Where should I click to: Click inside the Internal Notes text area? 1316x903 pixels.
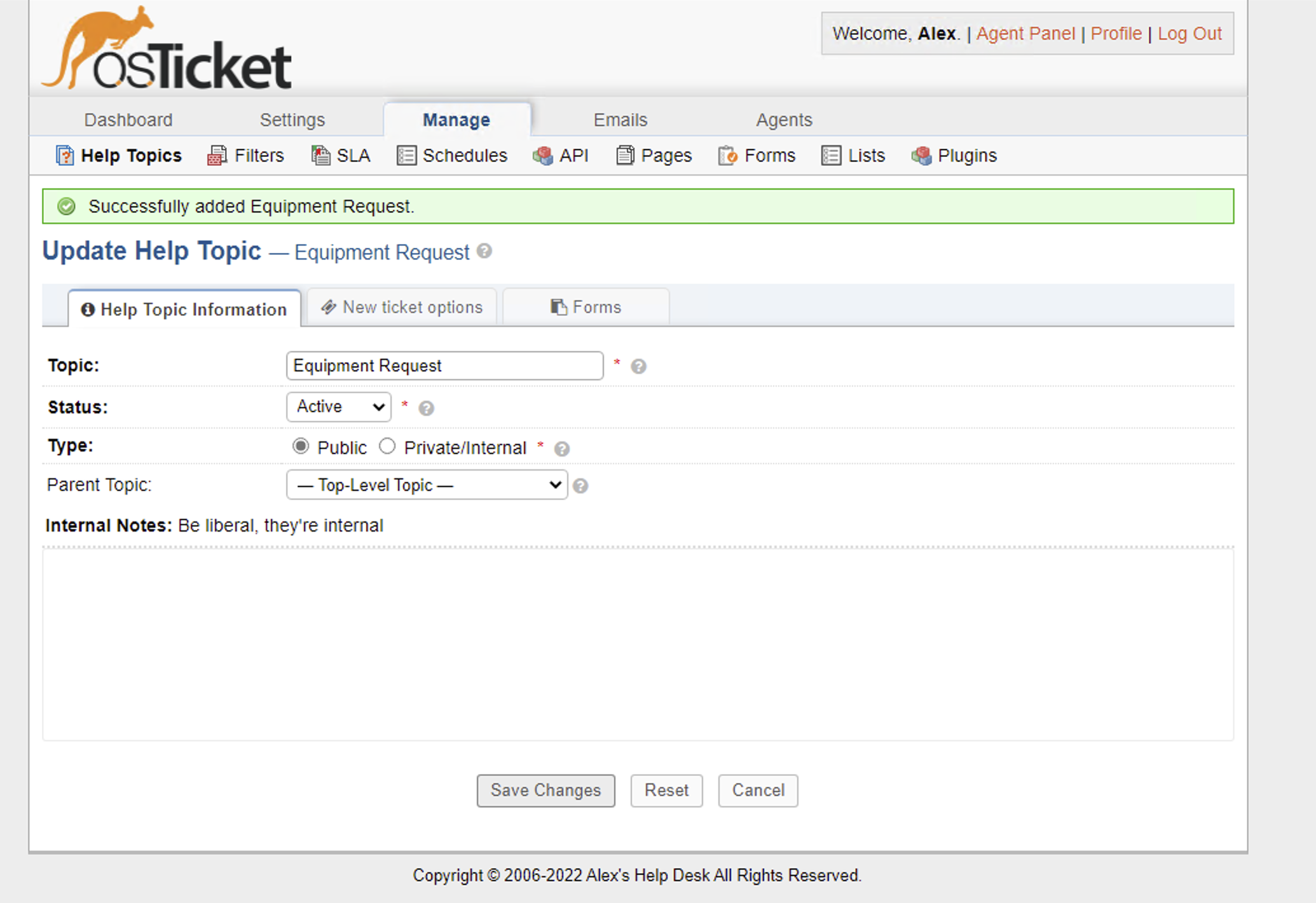pyautogui.click(x=637, y=644)
